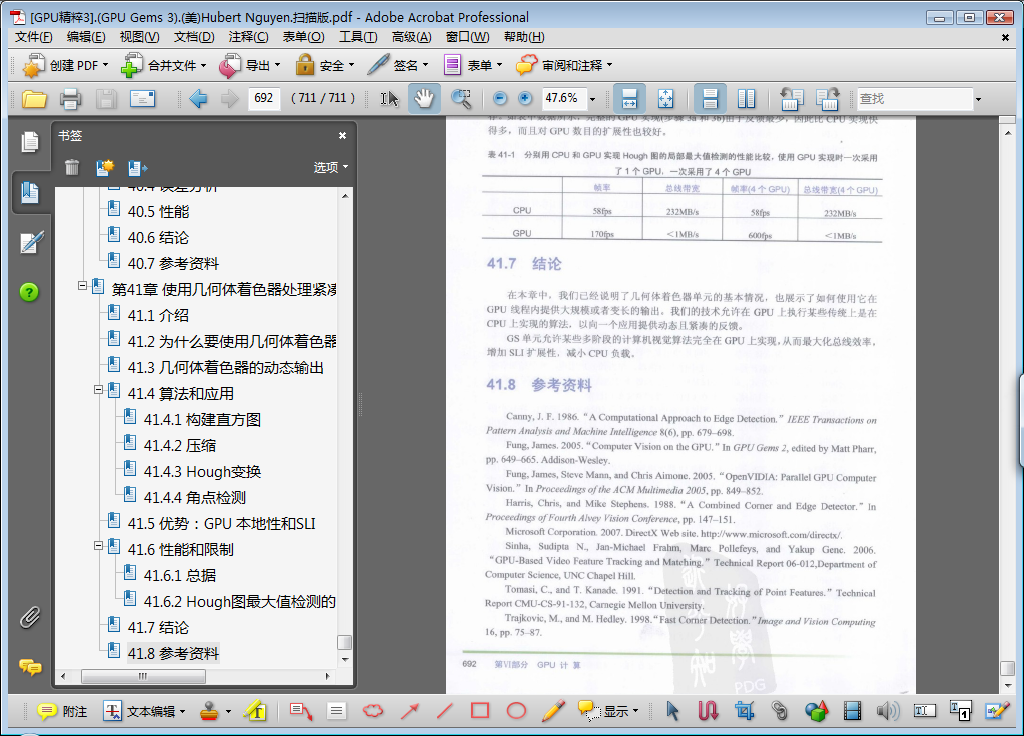Toggle the Two-Up page layout button
1024x736 pixels.
pos(746,99)
